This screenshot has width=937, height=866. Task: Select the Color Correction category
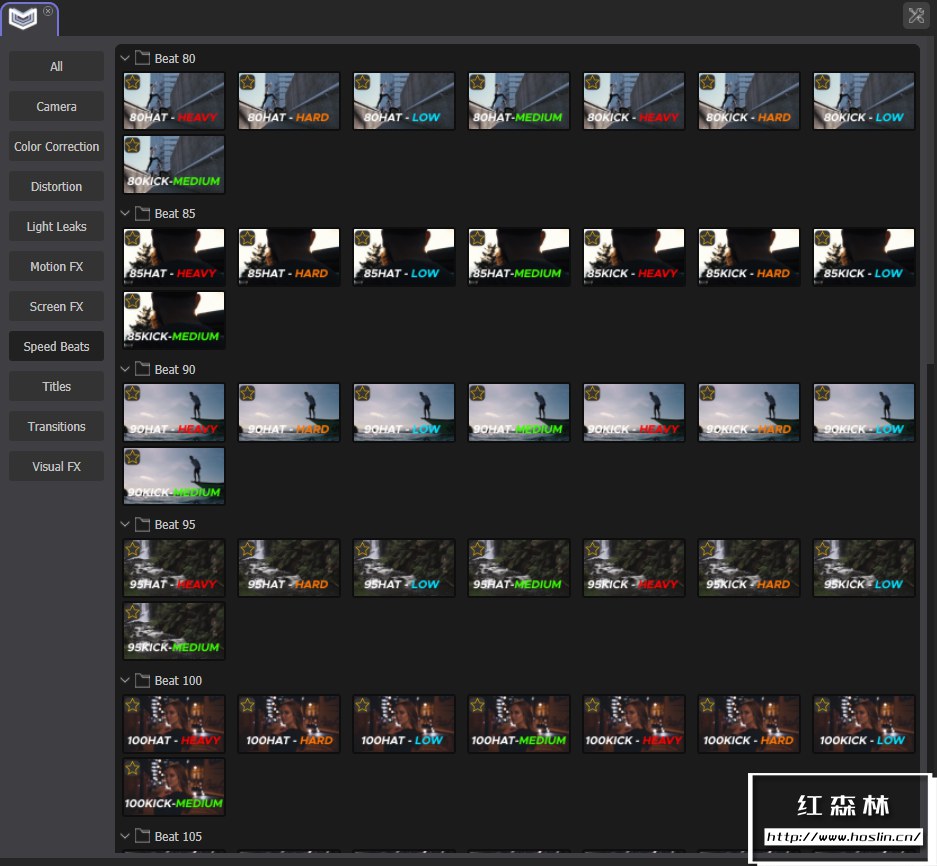(56, 146)
